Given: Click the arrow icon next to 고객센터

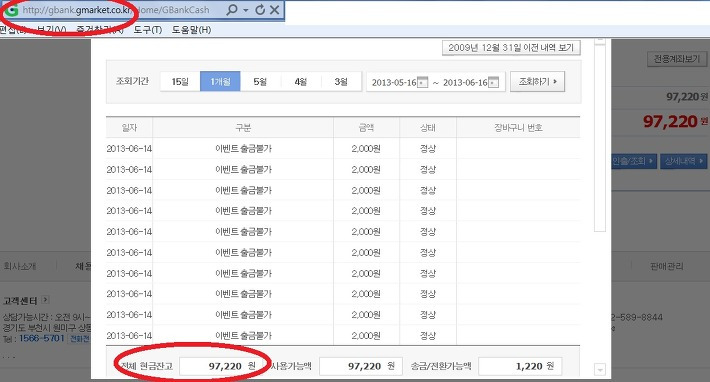Looking at the screenshot, I should (45, 300).
